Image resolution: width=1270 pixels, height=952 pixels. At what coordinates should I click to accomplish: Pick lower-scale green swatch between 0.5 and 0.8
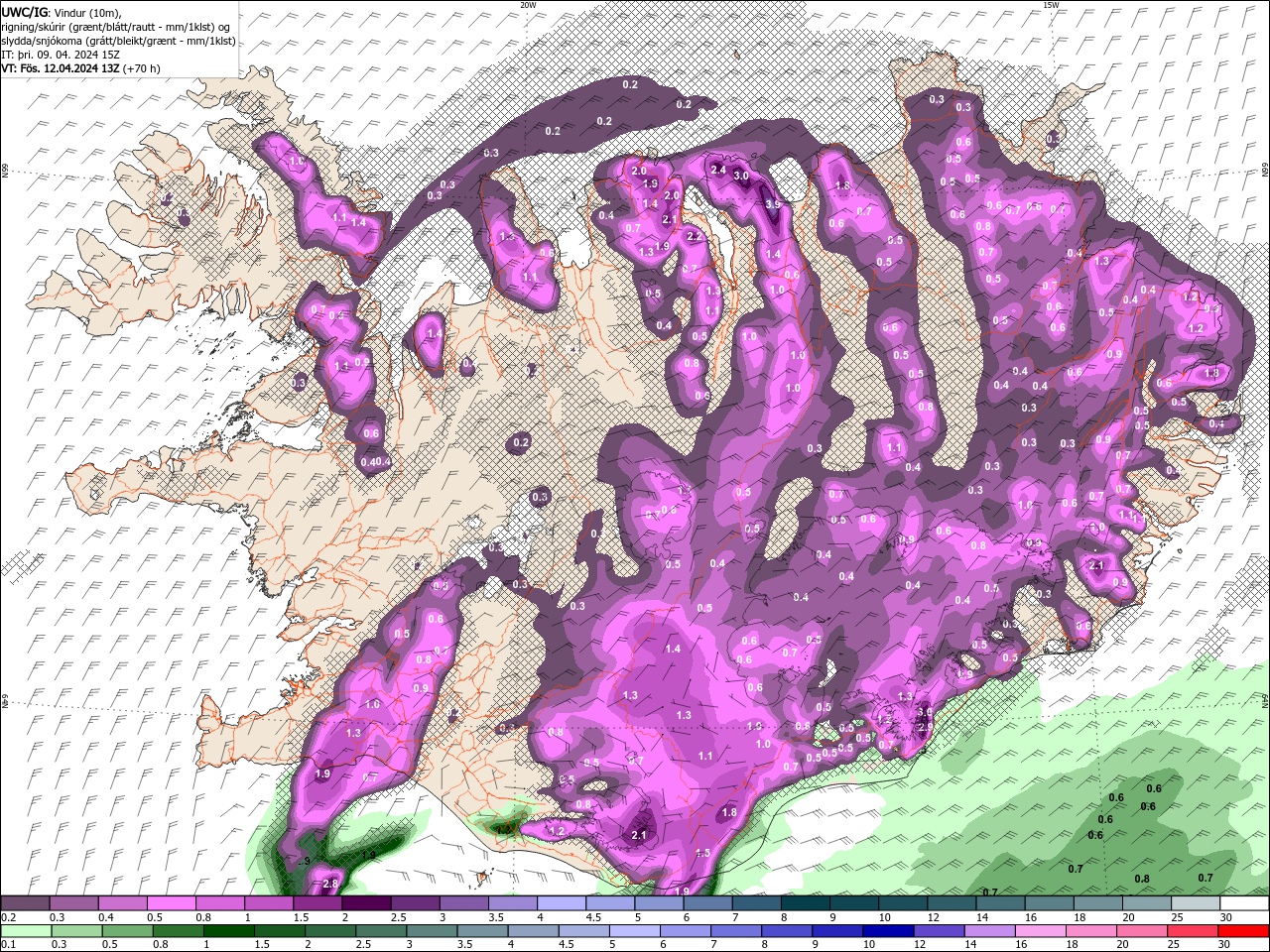pos(127,931)
